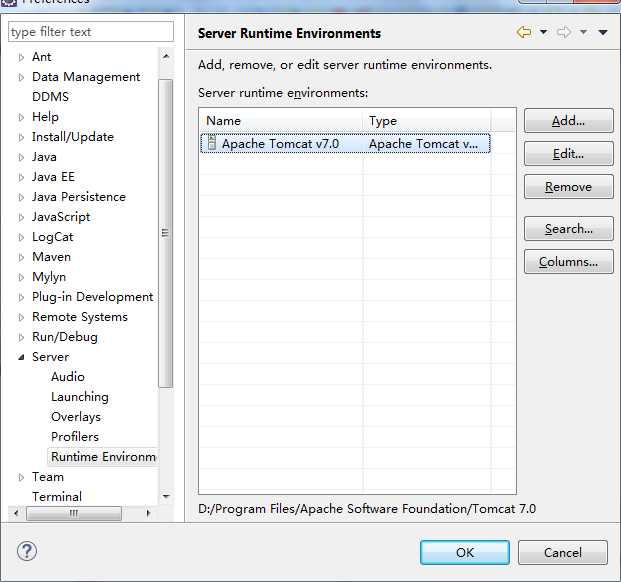The height and width of the screenshot is (582, 621).
Task: Expand the Java node
Action: click(x=21, y=157)
